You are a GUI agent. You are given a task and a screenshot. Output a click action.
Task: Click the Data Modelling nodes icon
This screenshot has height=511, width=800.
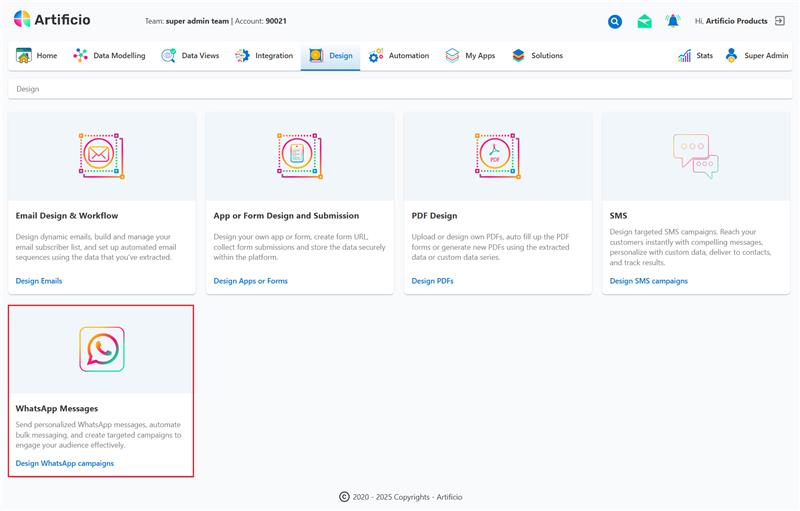click(x=80, y=56)
